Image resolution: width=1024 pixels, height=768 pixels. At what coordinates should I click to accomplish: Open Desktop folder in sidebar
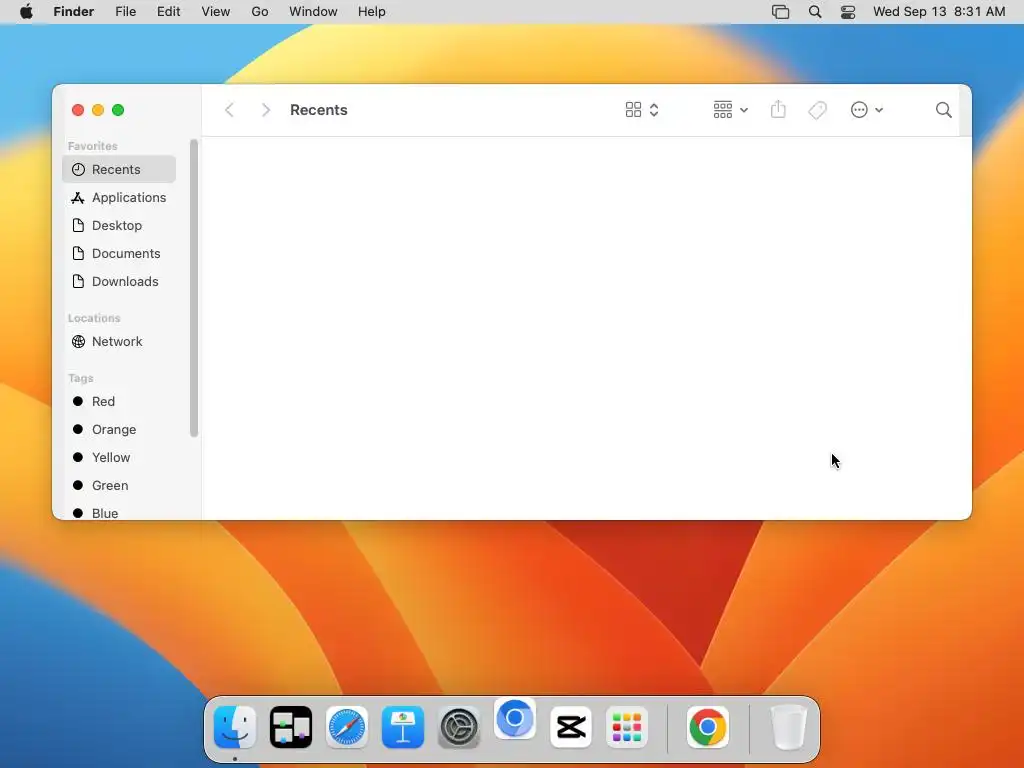(x=119, y=225)
